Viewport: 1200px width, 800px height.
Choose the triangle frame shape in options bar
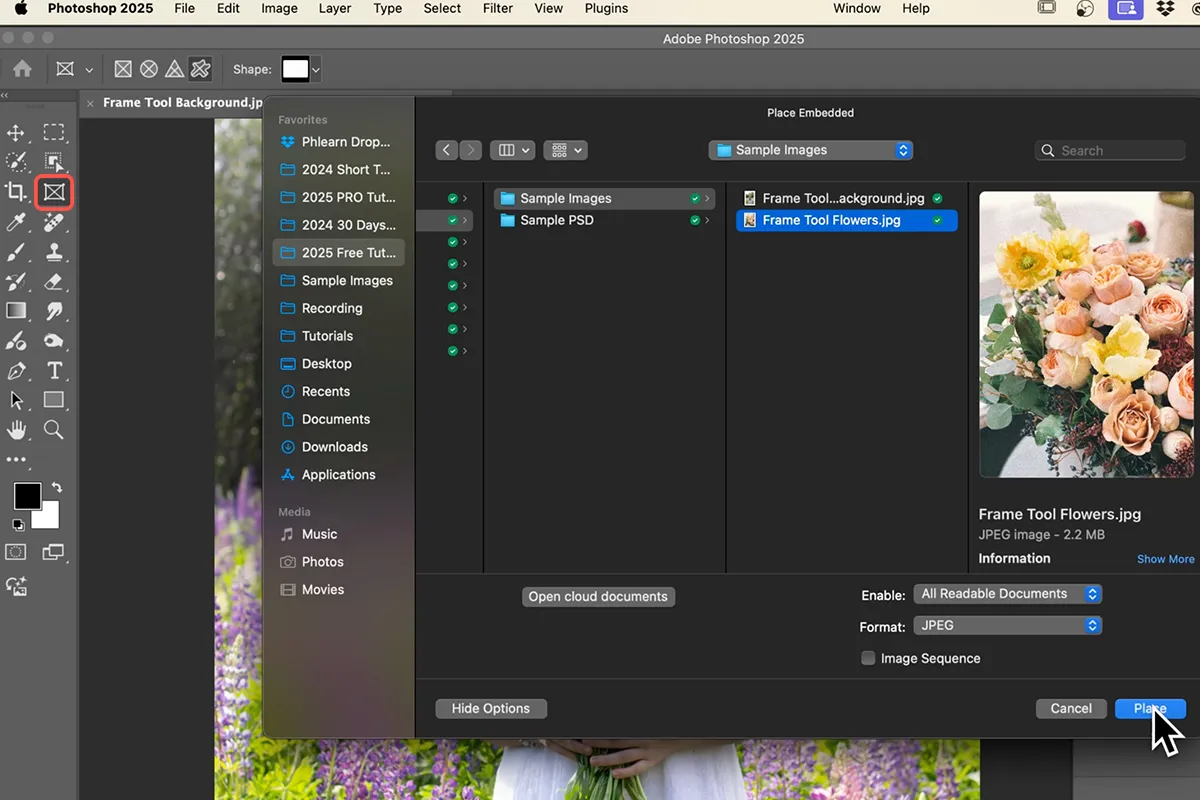[x=173, y=69]
